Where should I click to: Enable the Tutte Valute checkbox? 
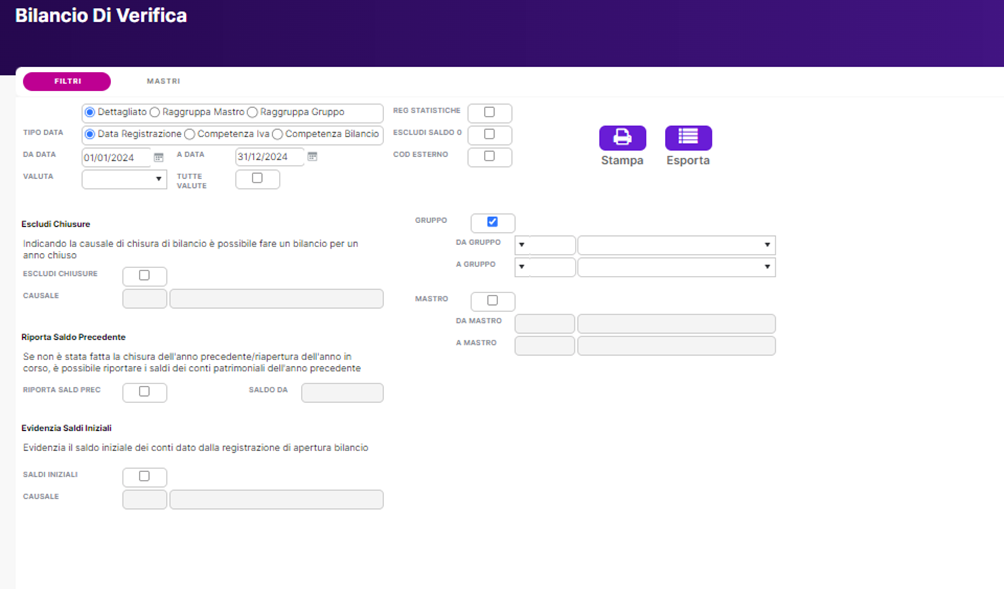[x=257, y=178]
